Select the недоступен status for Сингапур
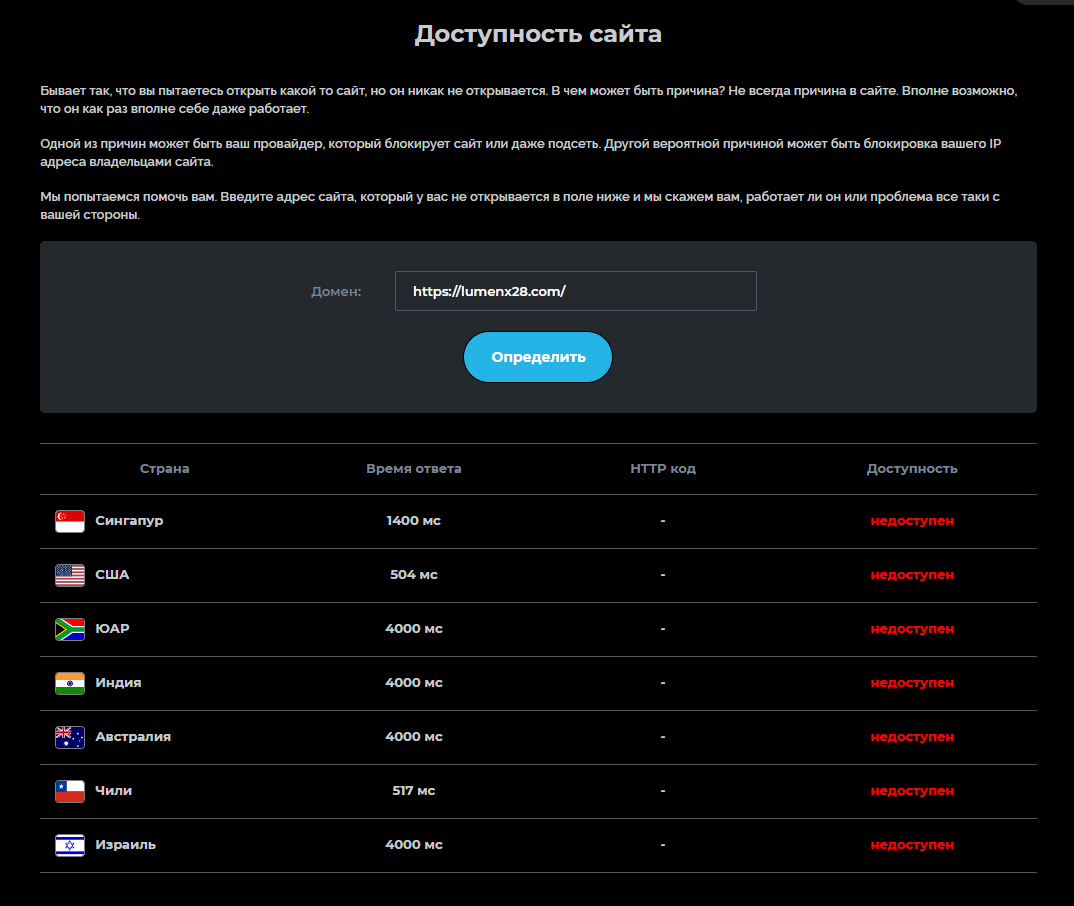The width and height of the screenshot is (1074, 906). pos(912,520)
